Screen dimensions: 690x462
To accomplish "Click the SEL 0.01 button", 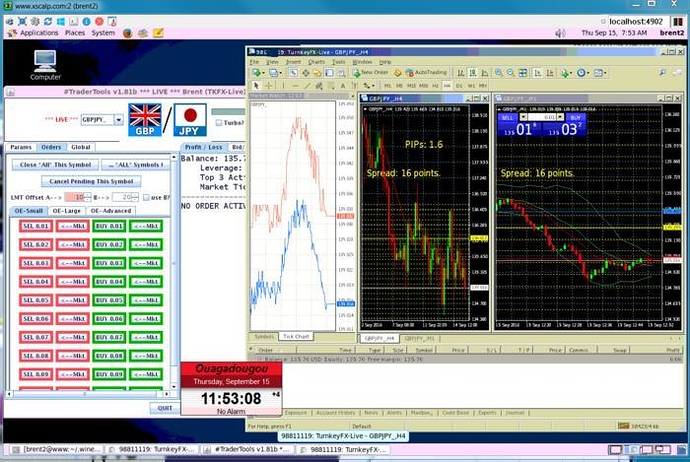I will (x=36, y=226).
